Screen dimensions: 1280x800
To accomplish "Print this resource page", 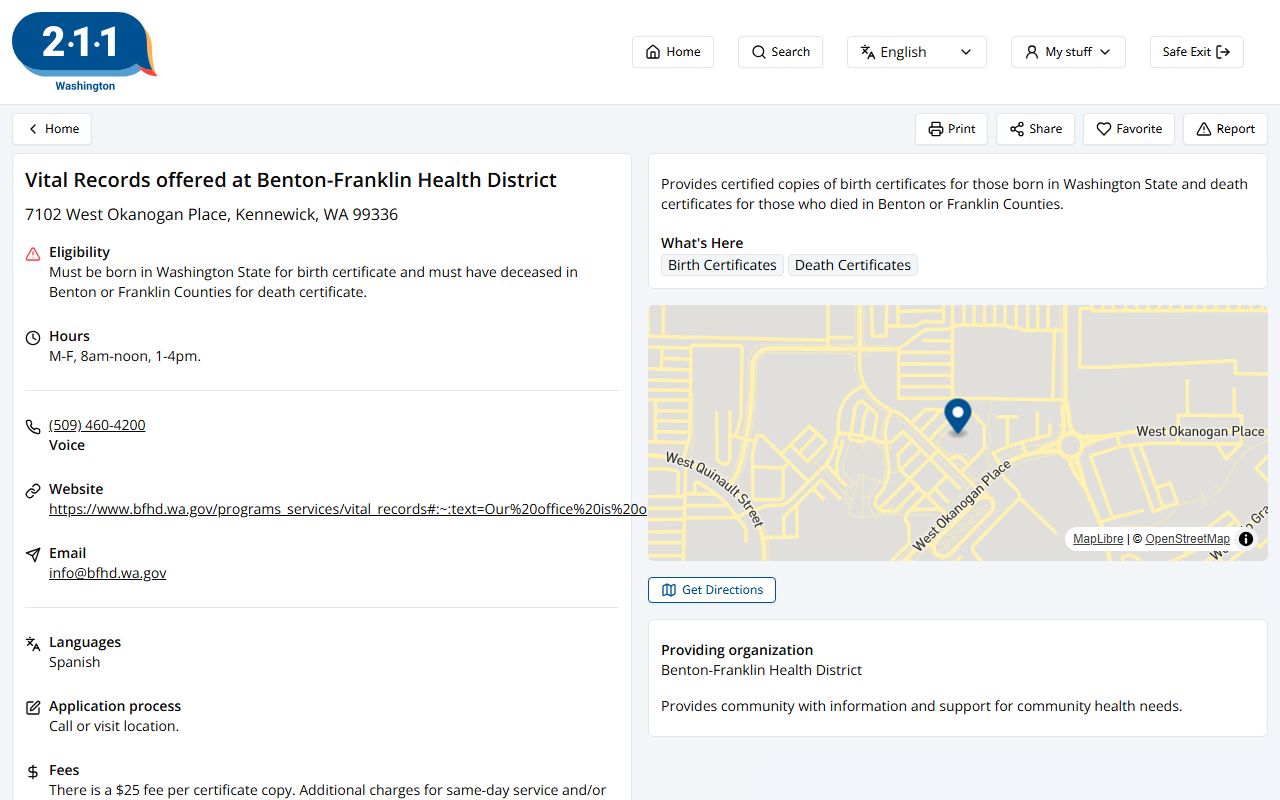I will (951, 129).
